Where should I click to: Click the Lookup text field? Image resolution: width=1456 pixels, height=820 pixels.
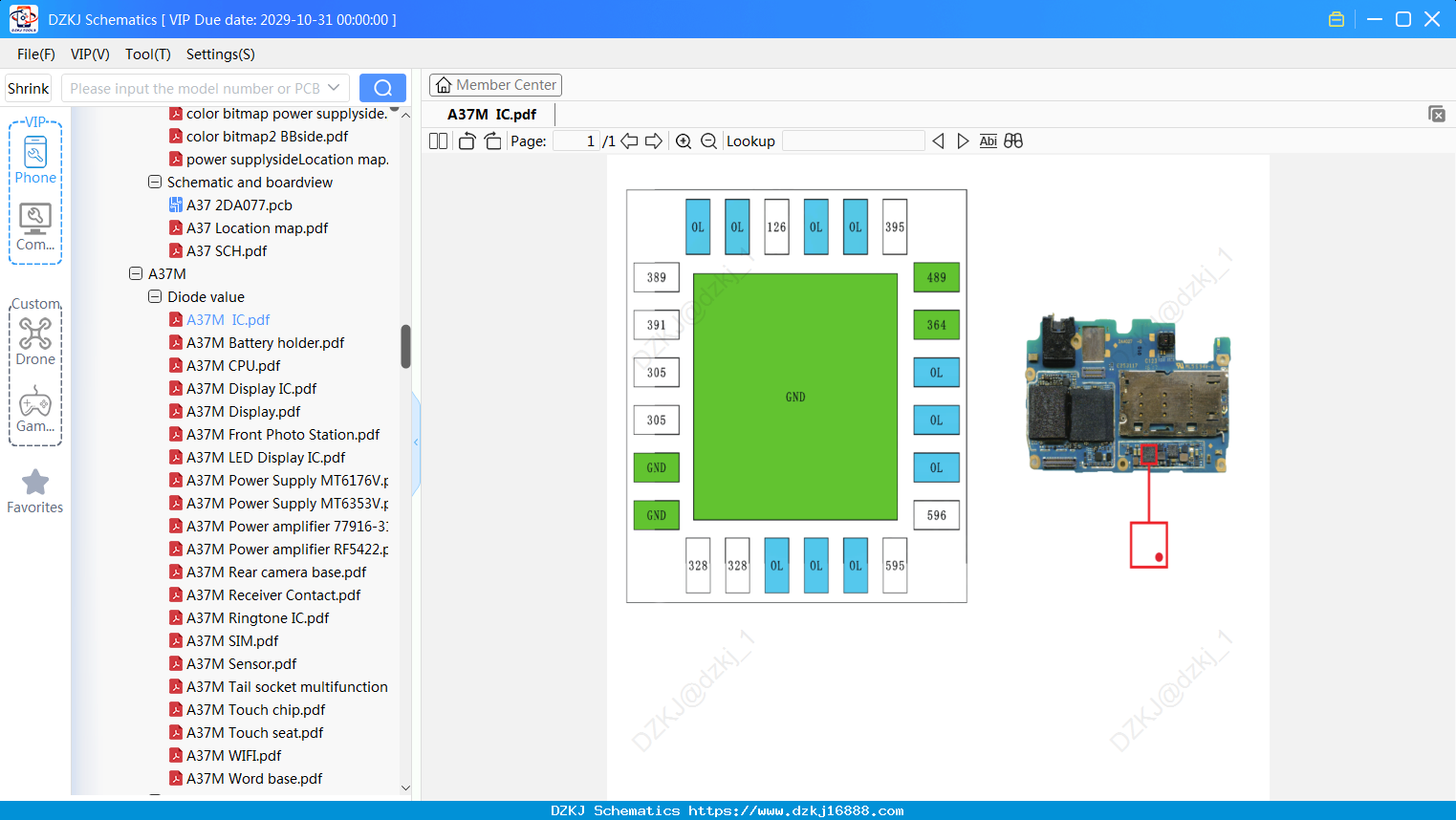coord(854,141)
